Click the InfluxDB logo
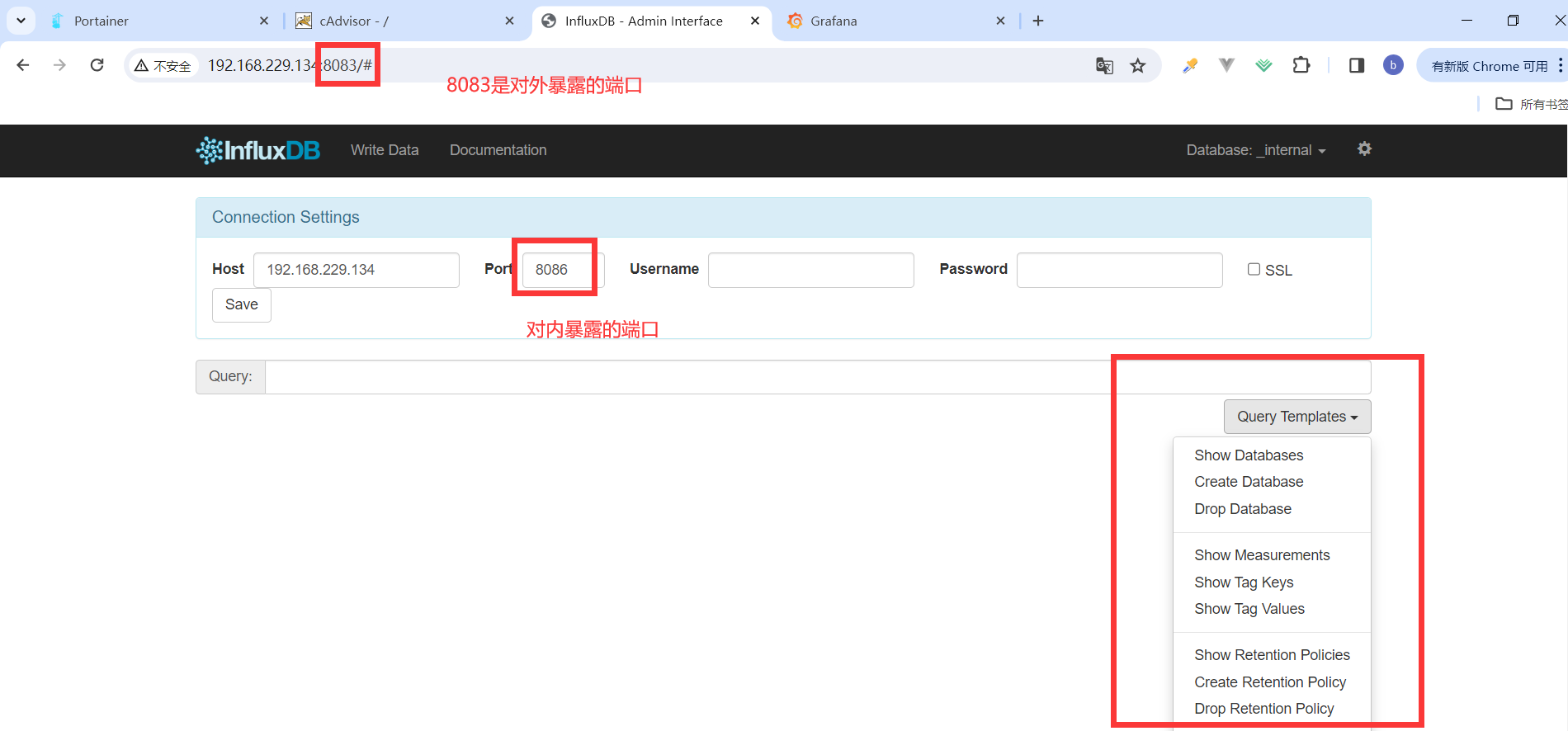Image resolution: width=1568 pixels, height=731 pixels. 257,150
